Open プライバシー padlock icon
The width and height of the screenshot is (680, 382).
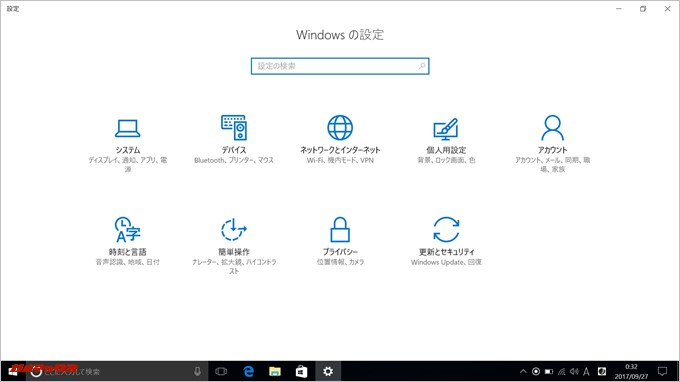(x=340, y=229)
